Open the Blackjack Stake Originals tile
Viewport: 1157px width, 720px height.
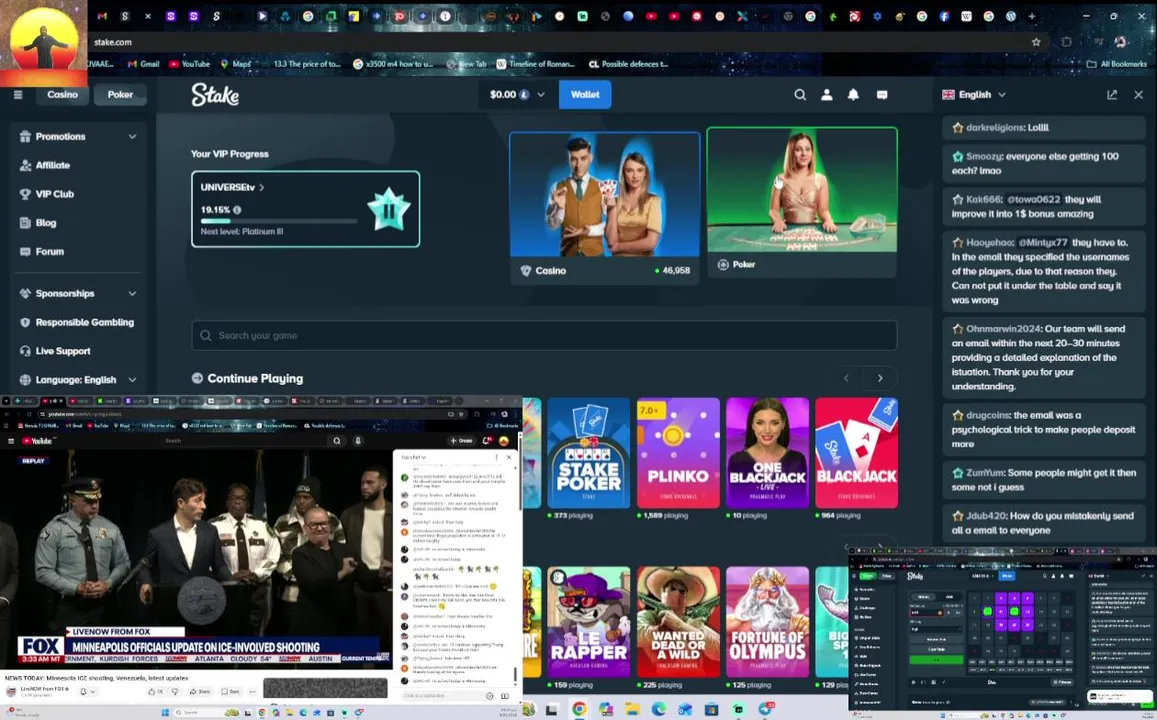857,453
